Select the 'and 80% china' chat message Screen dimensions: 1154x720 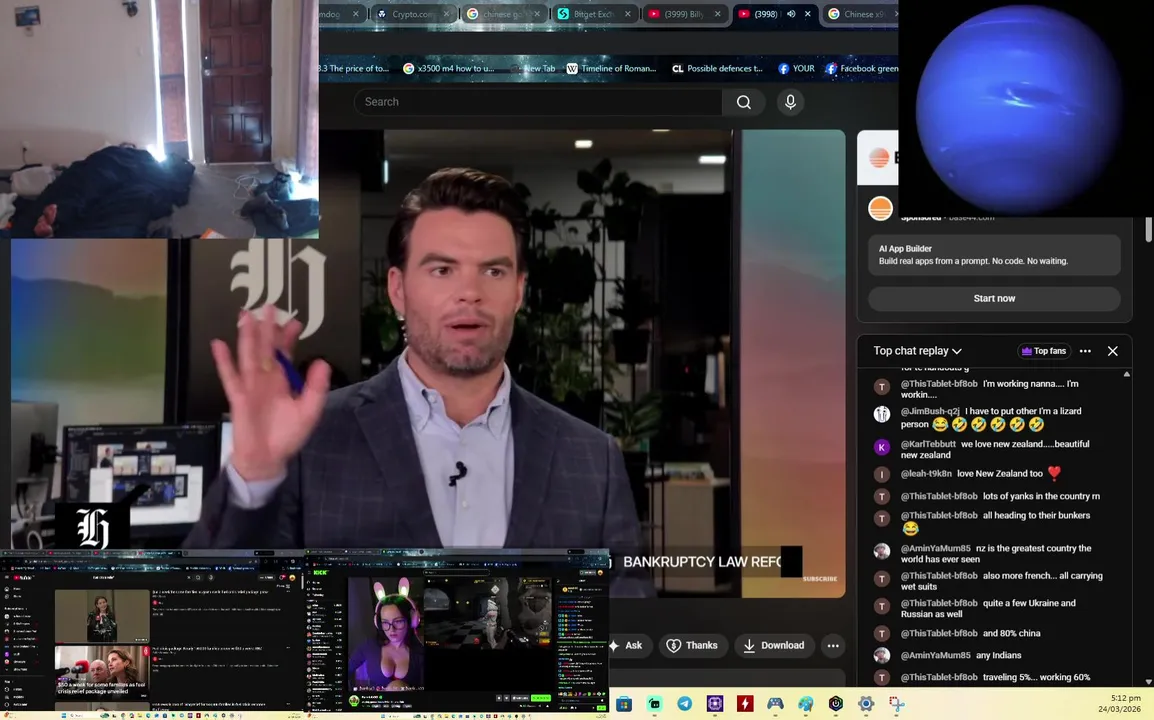971,633
